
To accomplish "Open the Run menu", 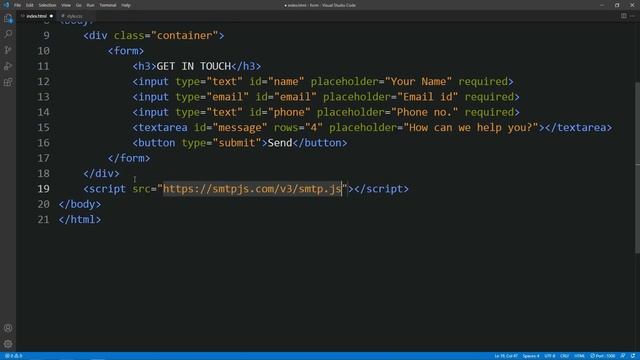I will pos(90,5).
